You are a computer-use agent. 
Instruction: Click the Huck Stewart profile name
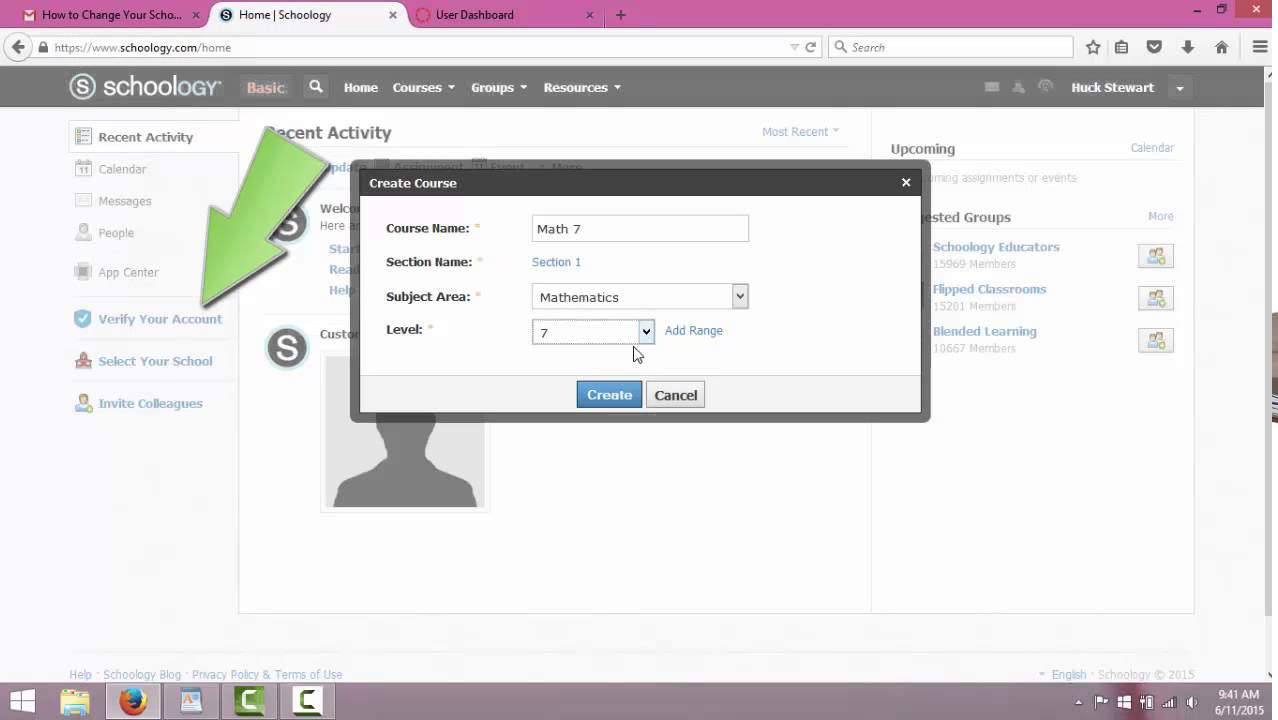click(x=1112, y=87)
